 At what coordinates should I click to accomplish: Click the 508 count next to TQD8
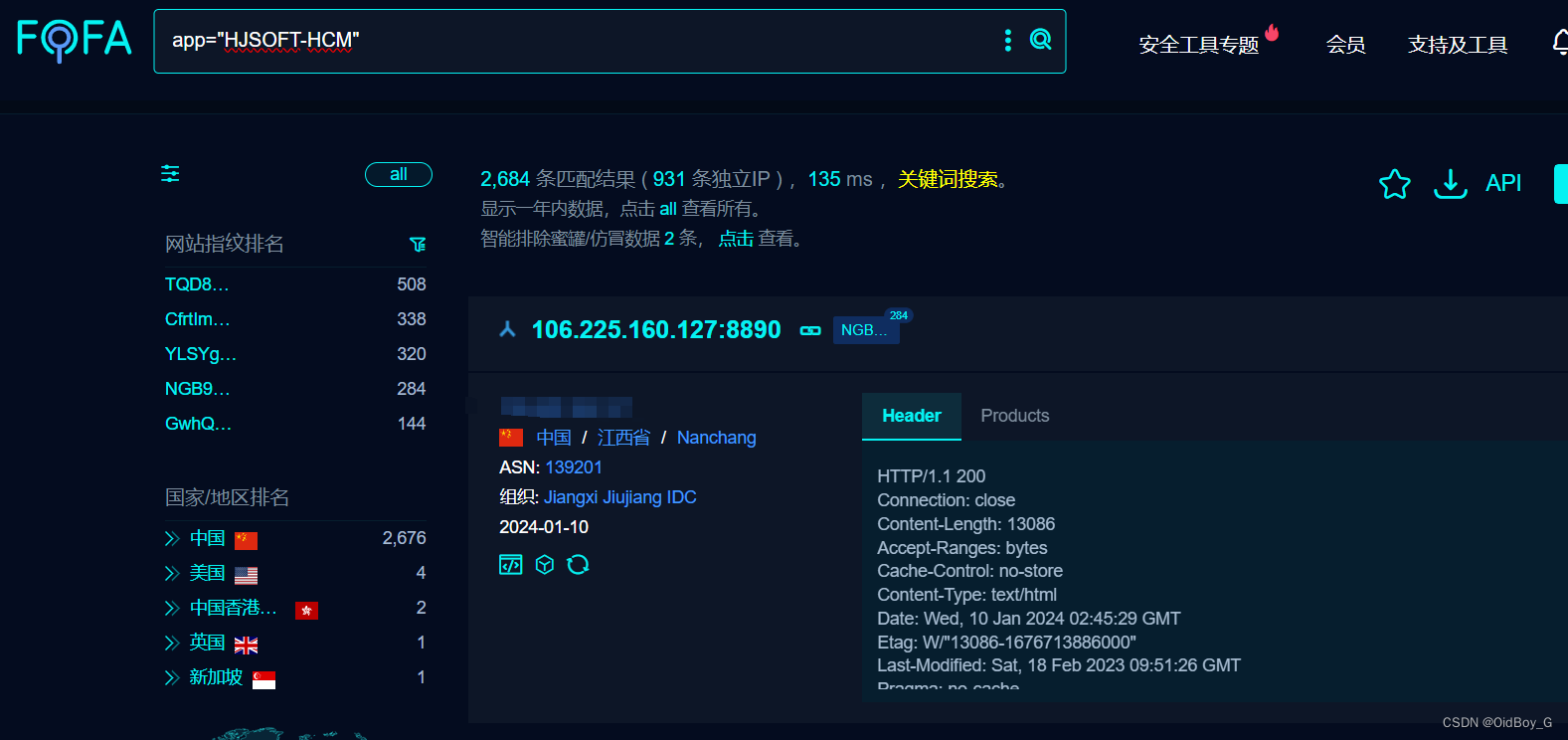pyautogui.click(x=412, y=284)
